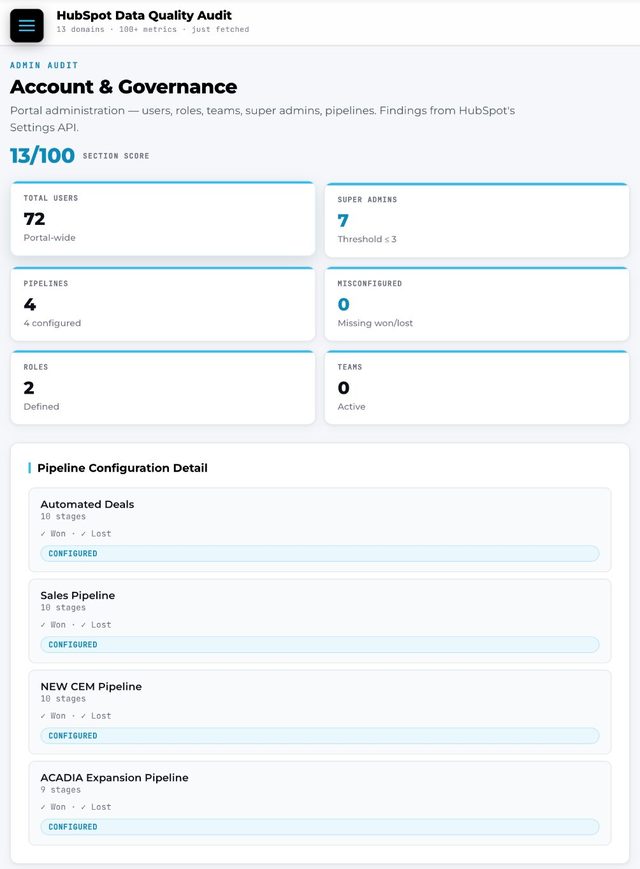Screen dimensions: 640x869
Task: Click the ADMIN AUDIT label
Action: click(x=44, y=65)
